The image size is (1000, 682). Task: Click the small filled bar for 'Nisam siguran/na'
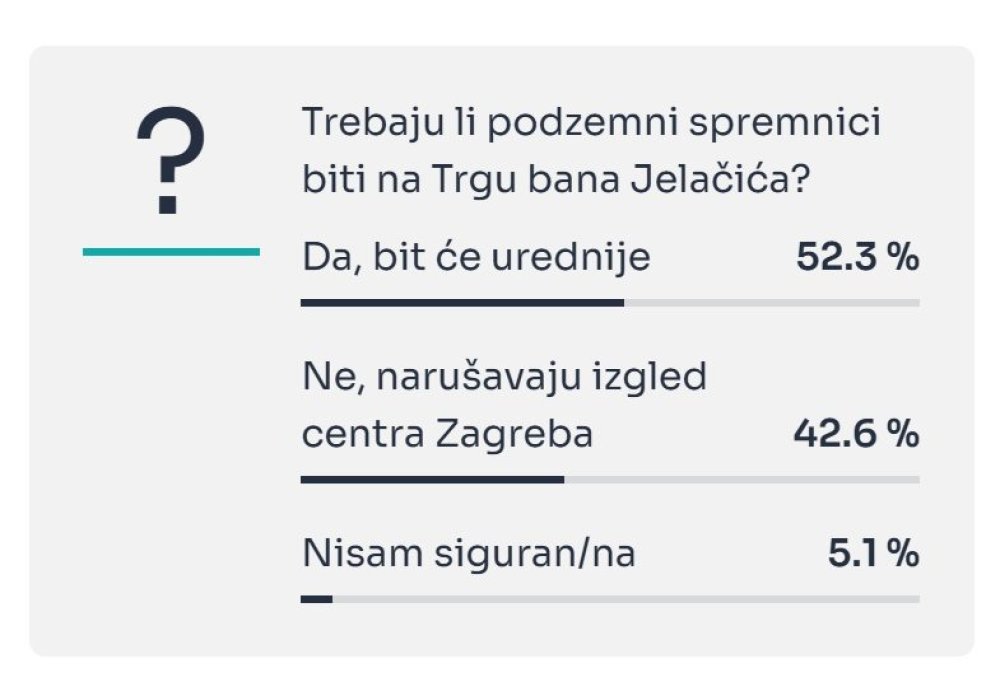click(x=316, y=599)
